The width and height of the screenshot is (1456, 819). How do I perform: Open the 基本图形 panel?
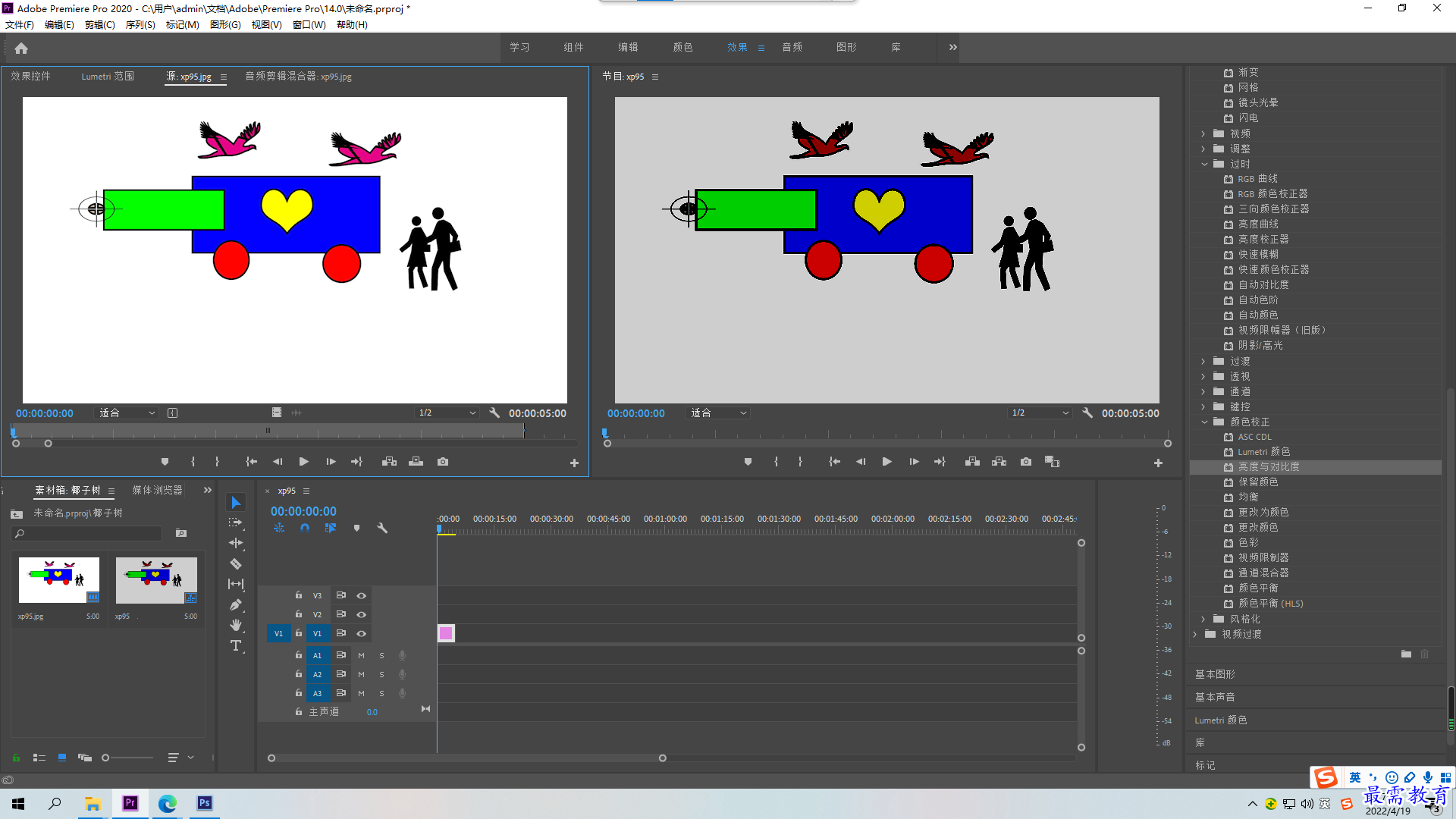1215,674
